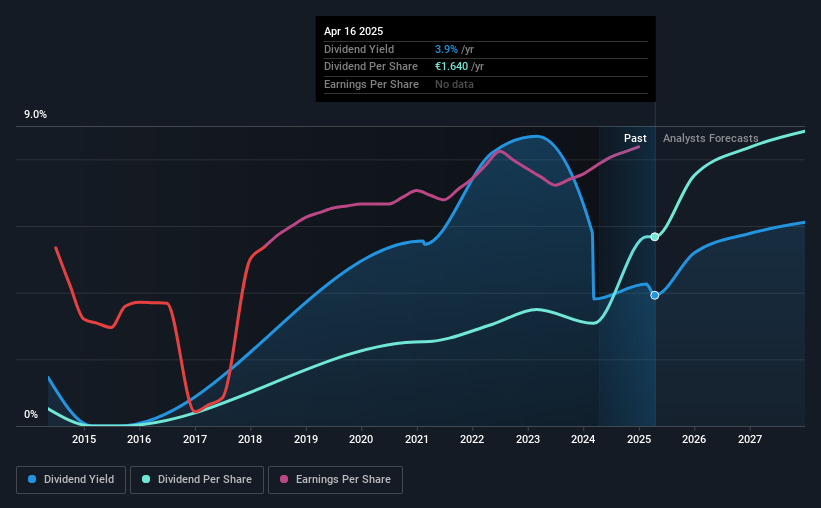Click the '0%' y-axis label
Viewport: 821px width, 508px height.
(x=31, y=414)
